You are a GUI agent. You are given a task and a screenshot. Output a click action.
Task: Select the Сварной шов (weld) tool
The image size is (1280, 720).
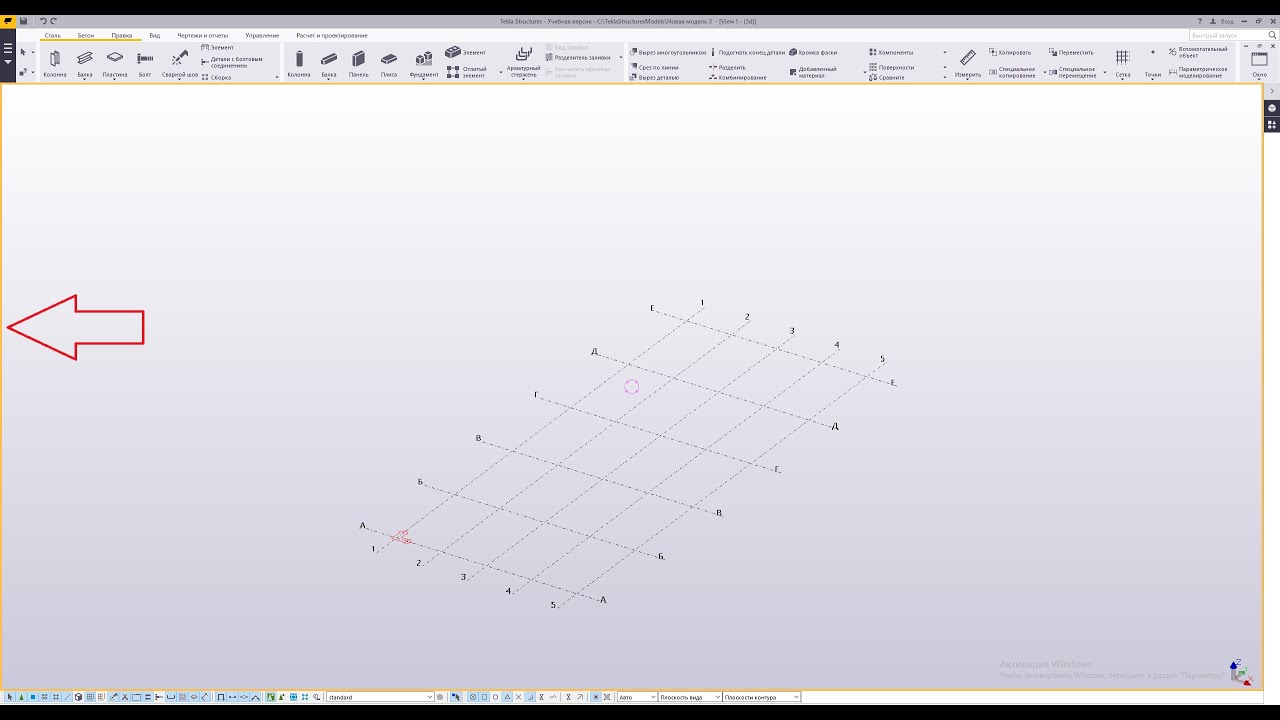(x=180, y=63)
